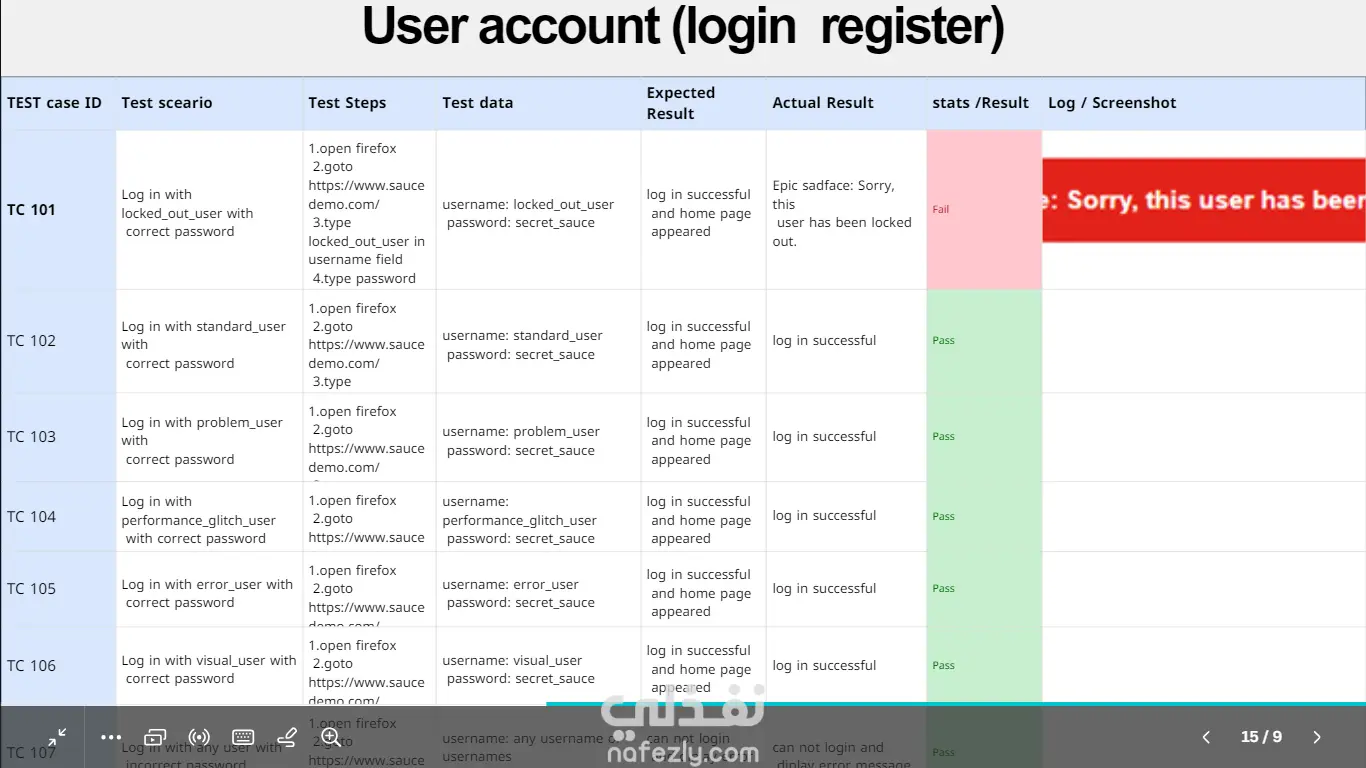The image size is (1366, 768).
Task: Click 'log in successful' actual result for TC 104
Action: [824, 516]
